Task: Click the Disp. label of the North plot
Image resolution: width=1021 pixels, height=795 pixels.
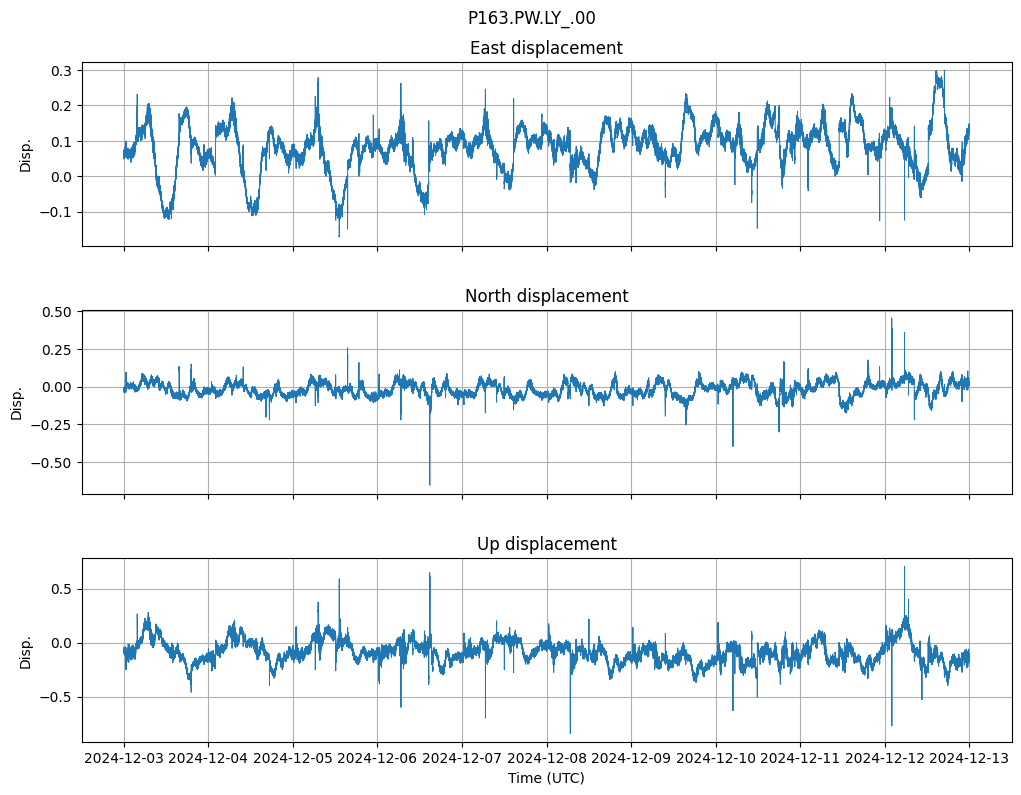Action: pos(17,402)
